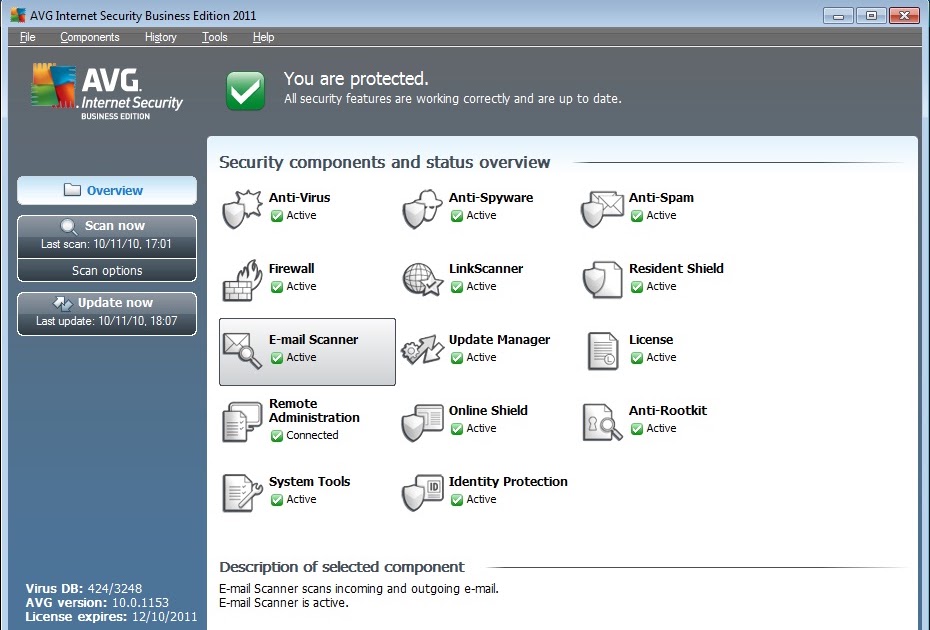
Task: Click the Last scan date text
Action: (106, 244)
